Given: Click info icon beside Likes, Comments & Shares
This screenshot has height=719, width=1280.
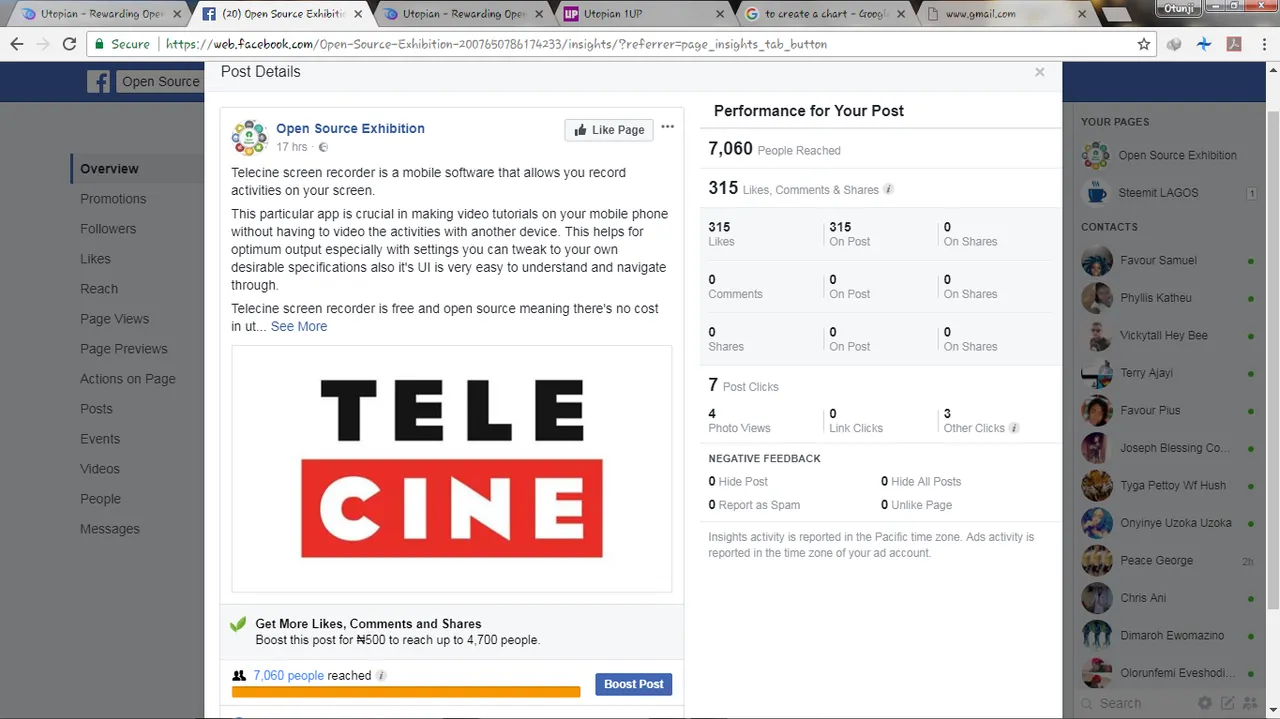Looking at the screenshot, I should (889, 189).
